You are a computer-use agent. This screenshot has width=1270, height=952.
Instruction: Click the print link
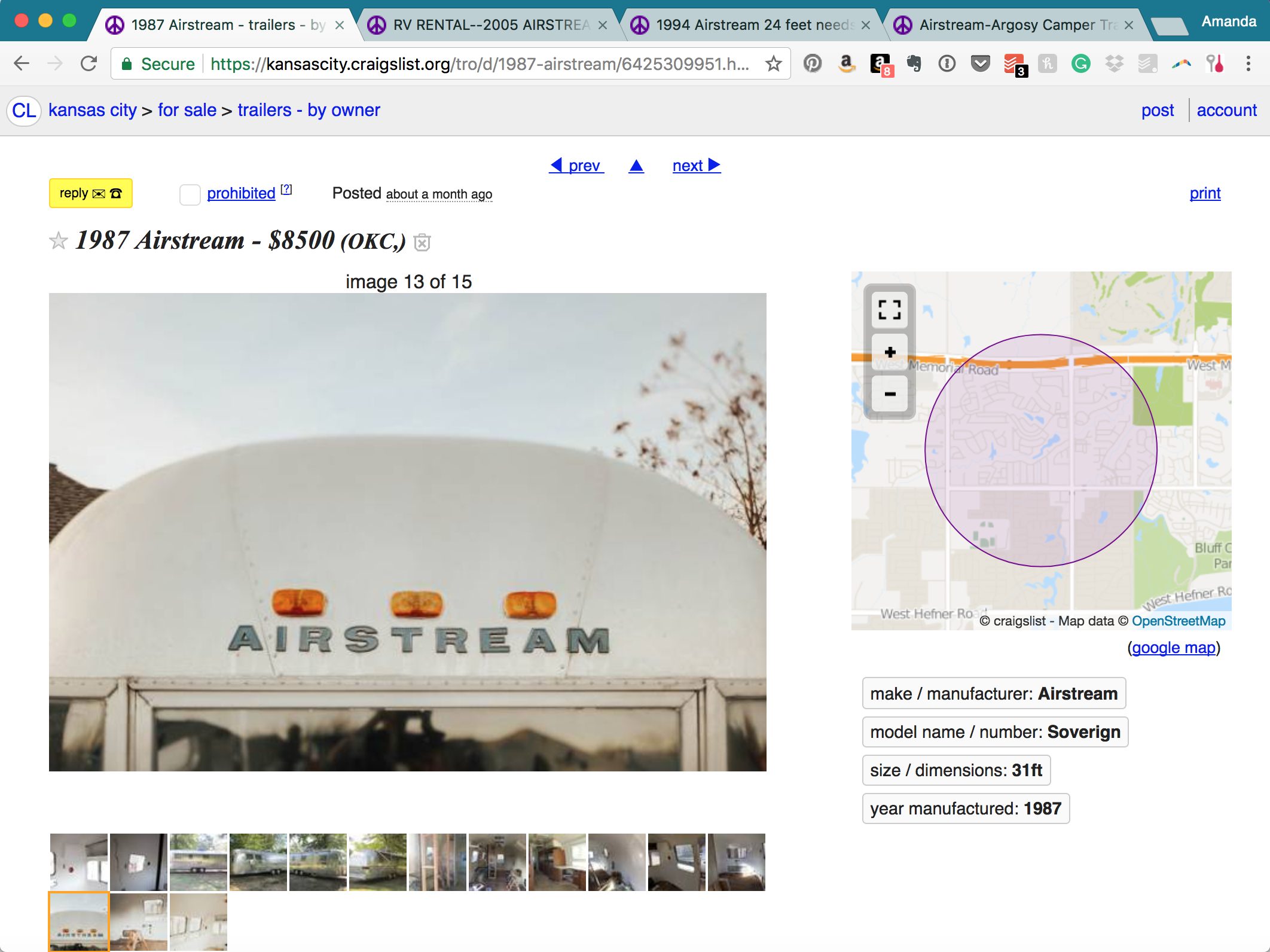[x=1205, y=193]
